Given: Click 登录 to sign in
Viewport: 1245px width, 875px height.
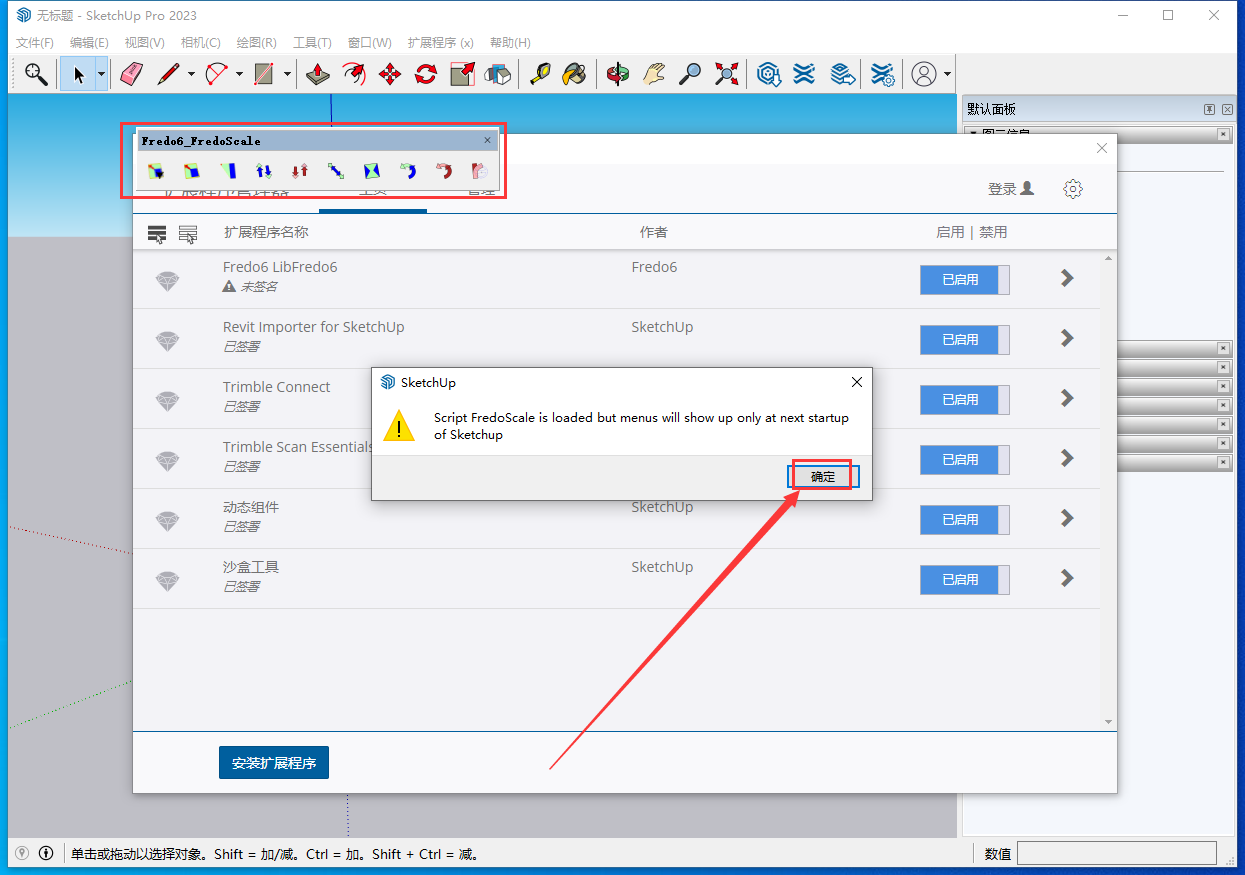Looking at the screenshot, I should coord(1010,189).
